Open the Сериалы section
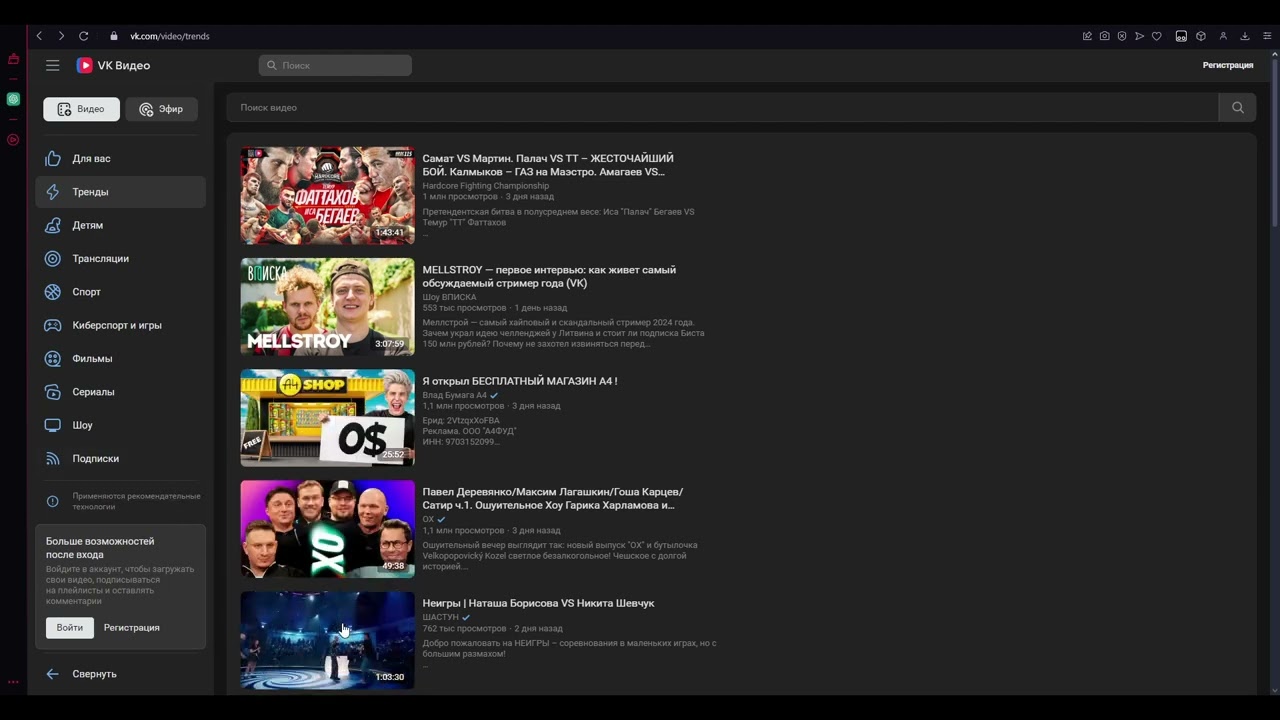This screenshot has width=1280, height=720. (x=120, y=392)
